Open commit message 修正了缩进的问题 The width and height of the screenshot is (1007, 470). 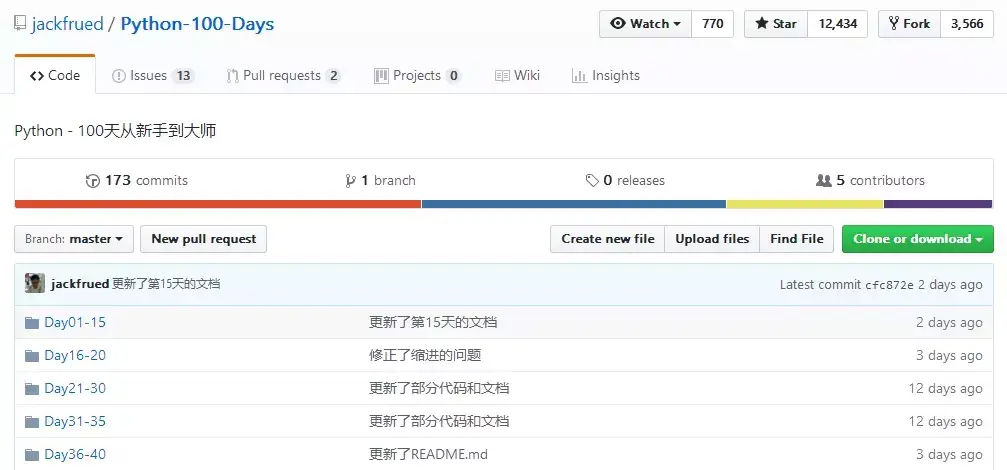tap(426, 355)
